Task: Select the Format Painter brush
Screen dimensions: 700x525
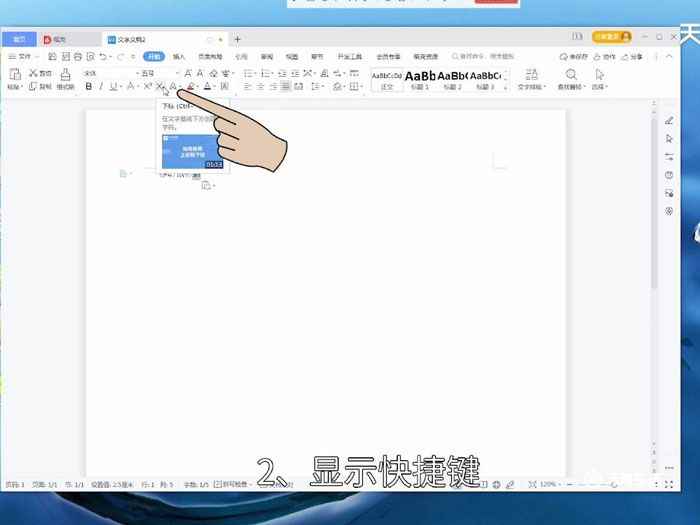Action: coord(65,74)
